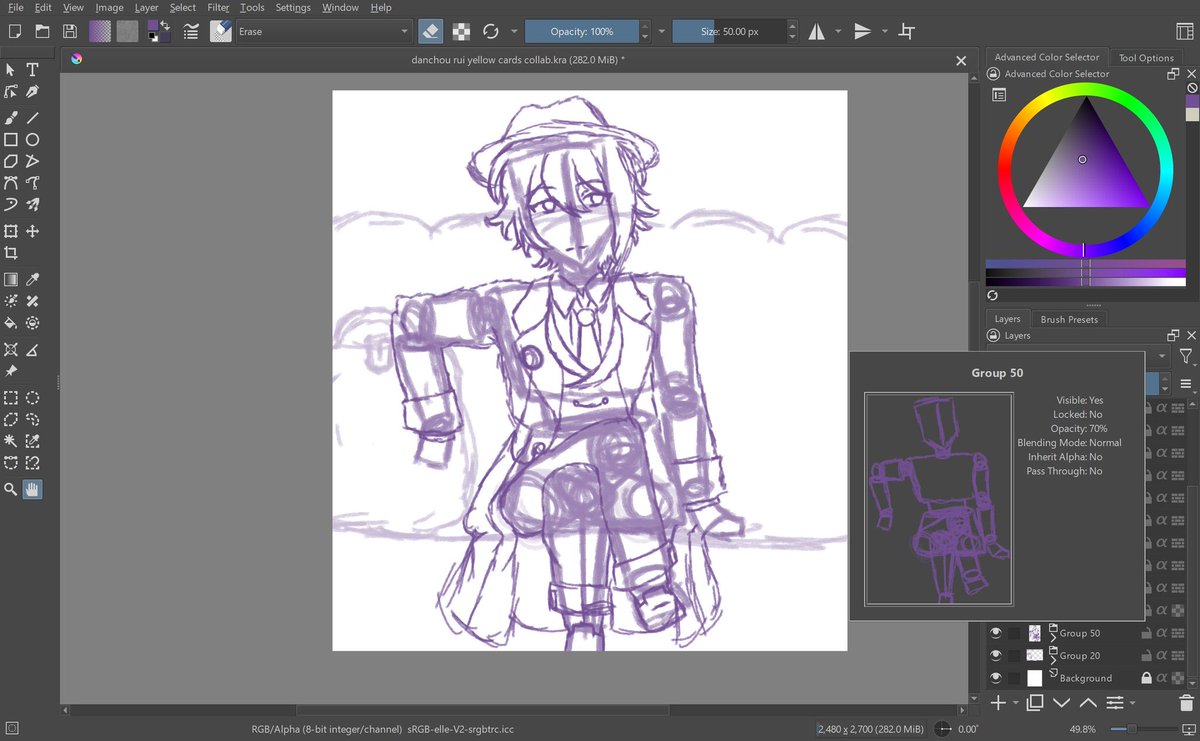Duplicate the current layer

[1035, 703]
